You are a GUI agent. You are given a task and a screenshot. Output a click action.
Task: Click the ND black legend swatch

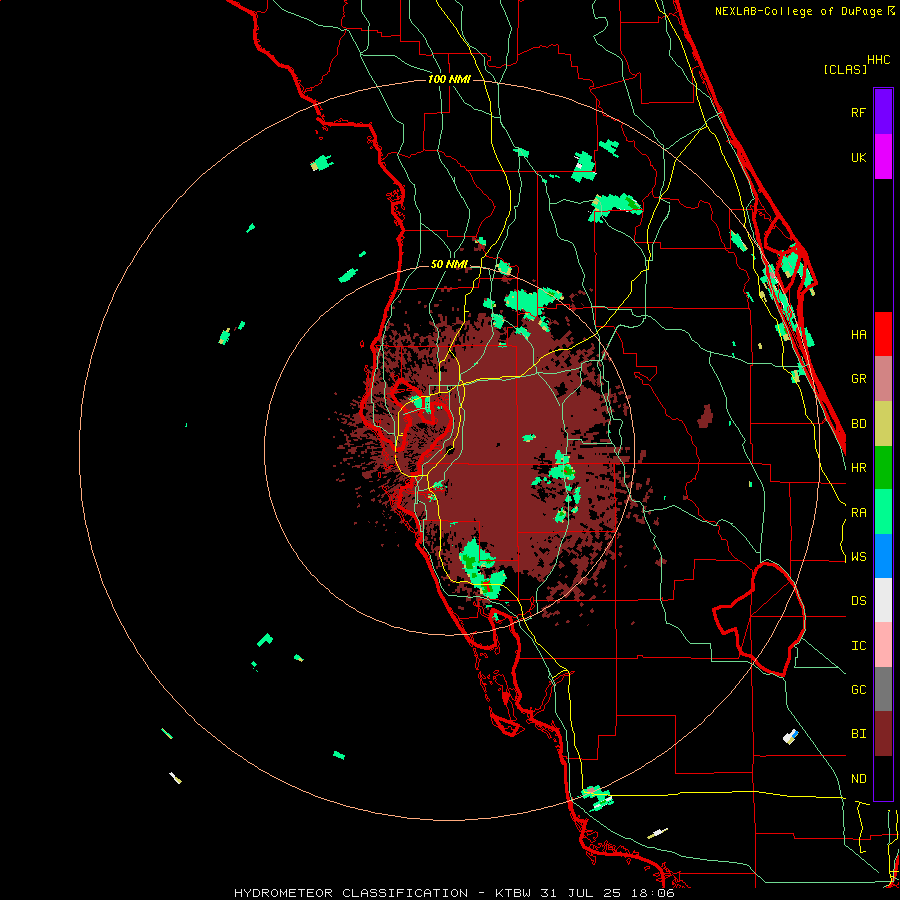883,778
